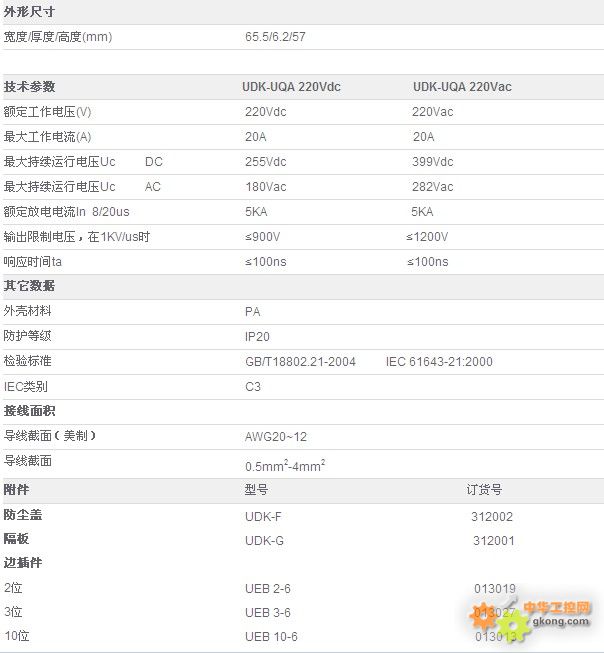Click the IEC 61643-21:2000 standard text

click(439, 362)
